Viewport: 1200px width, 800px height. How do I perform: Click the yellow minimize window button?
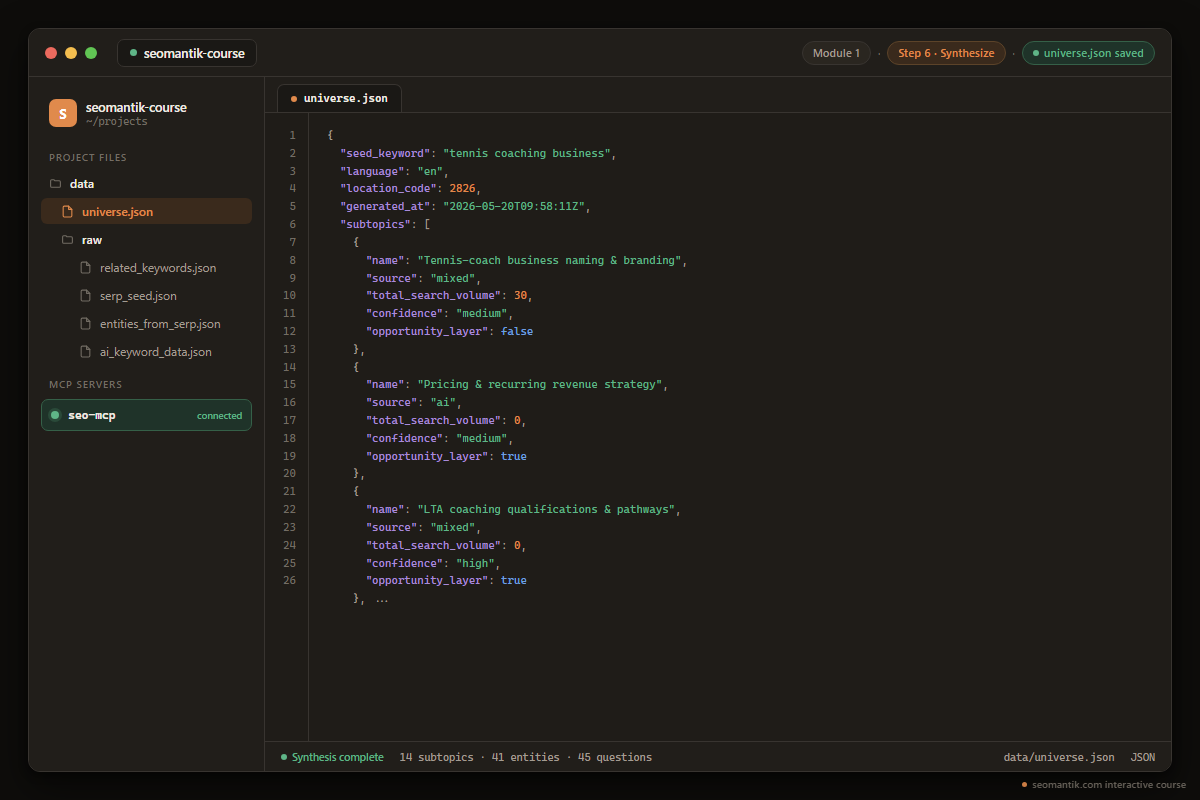[x=71, y=53]
